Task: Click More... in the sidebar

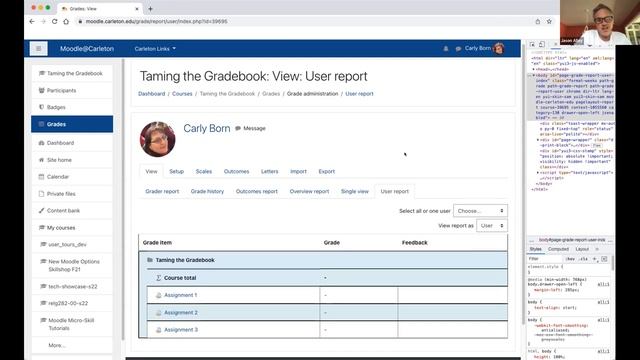Action: click(x=57, y=345)
